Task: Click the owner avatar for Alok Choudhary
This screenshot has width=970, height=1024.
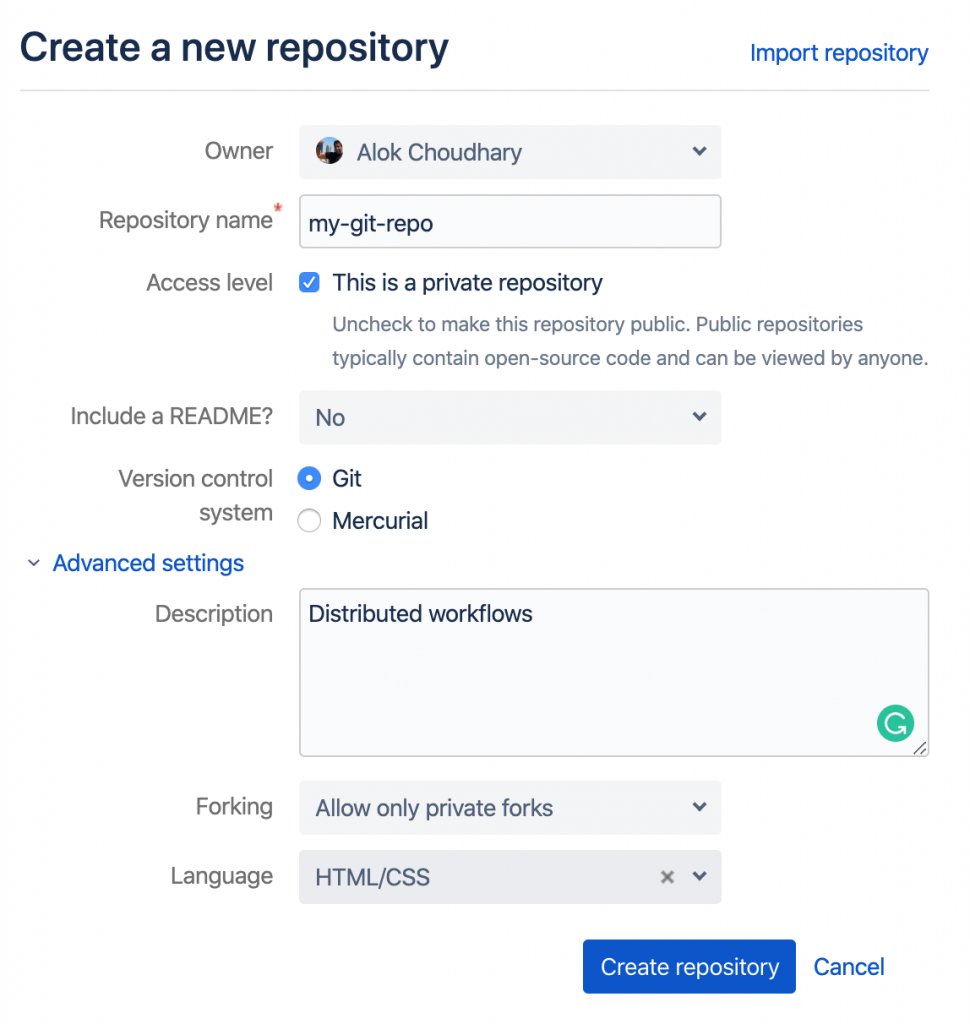Action: pyautogui.click(x=329, y=152)
